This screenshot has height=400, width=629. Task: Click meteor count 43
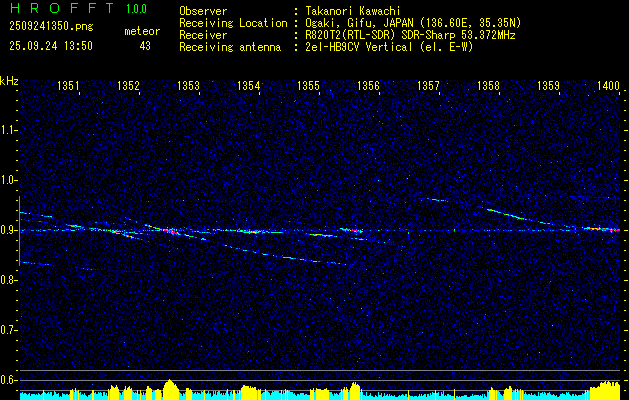point(145,46)
